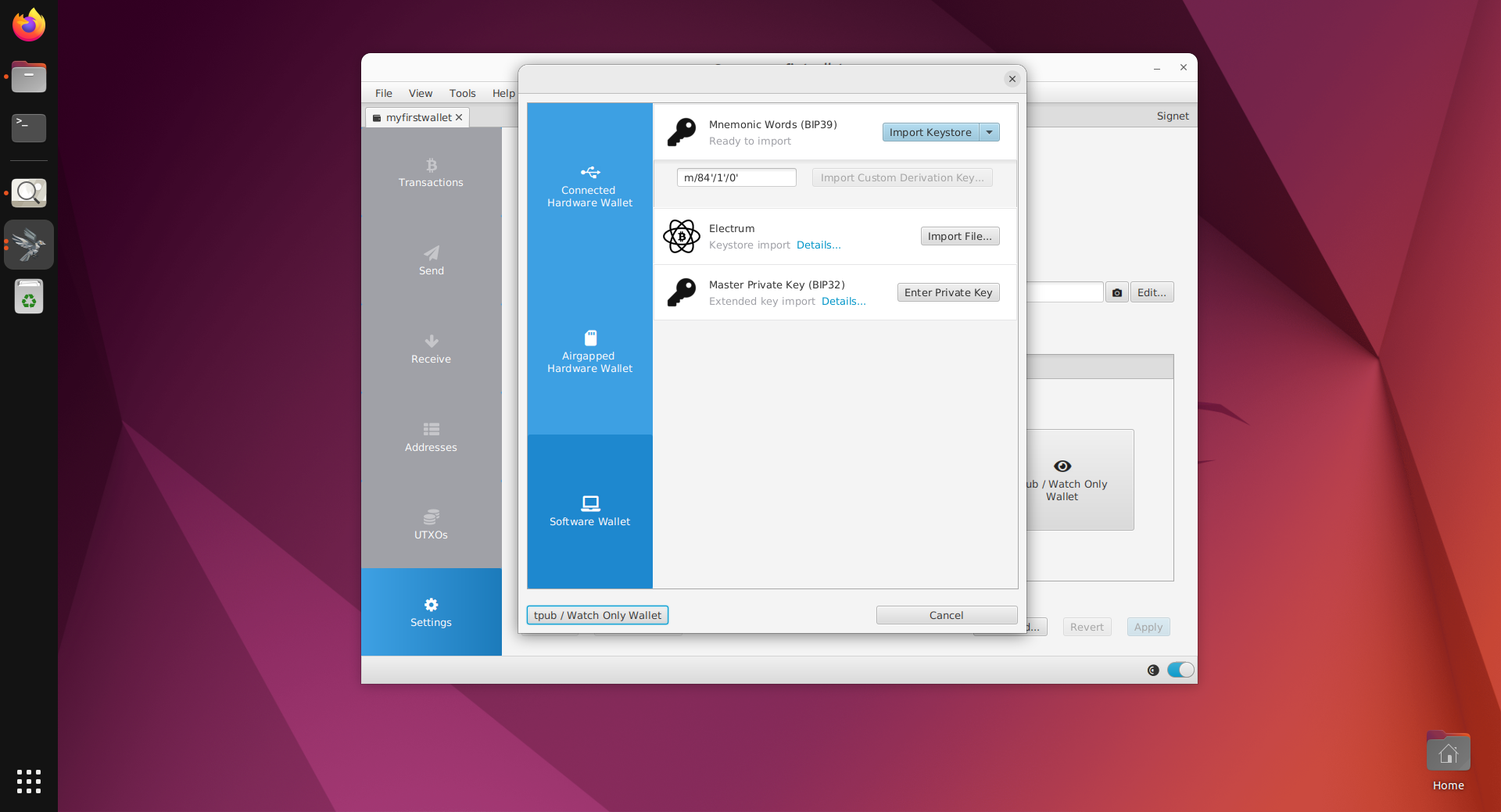Screen dimensions: 1501x812
Task: Open the Settings section in sidebar
Action: 431,612
